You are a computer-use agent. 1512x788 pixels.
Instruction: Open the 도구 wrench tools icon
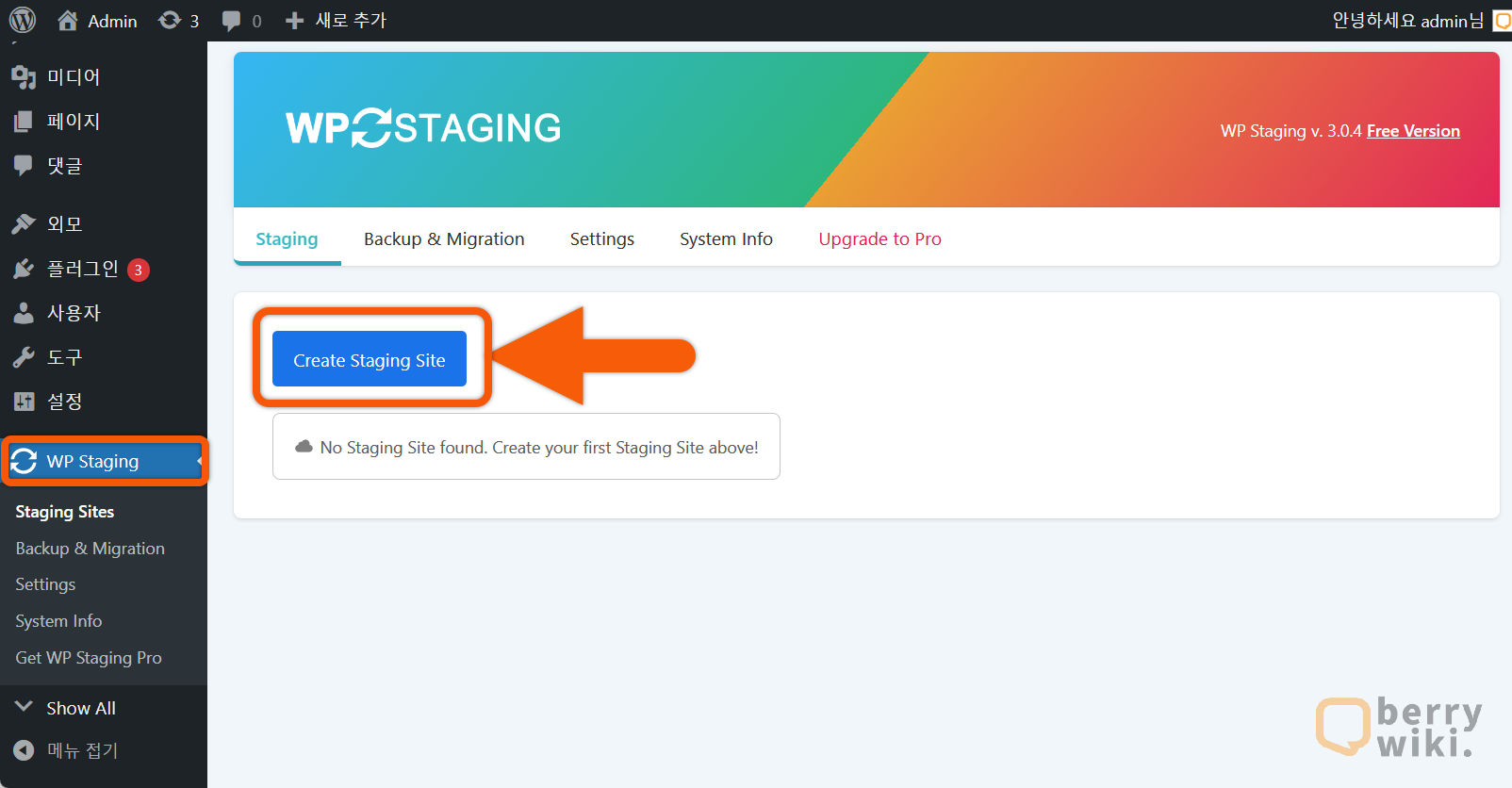(24, 357)
